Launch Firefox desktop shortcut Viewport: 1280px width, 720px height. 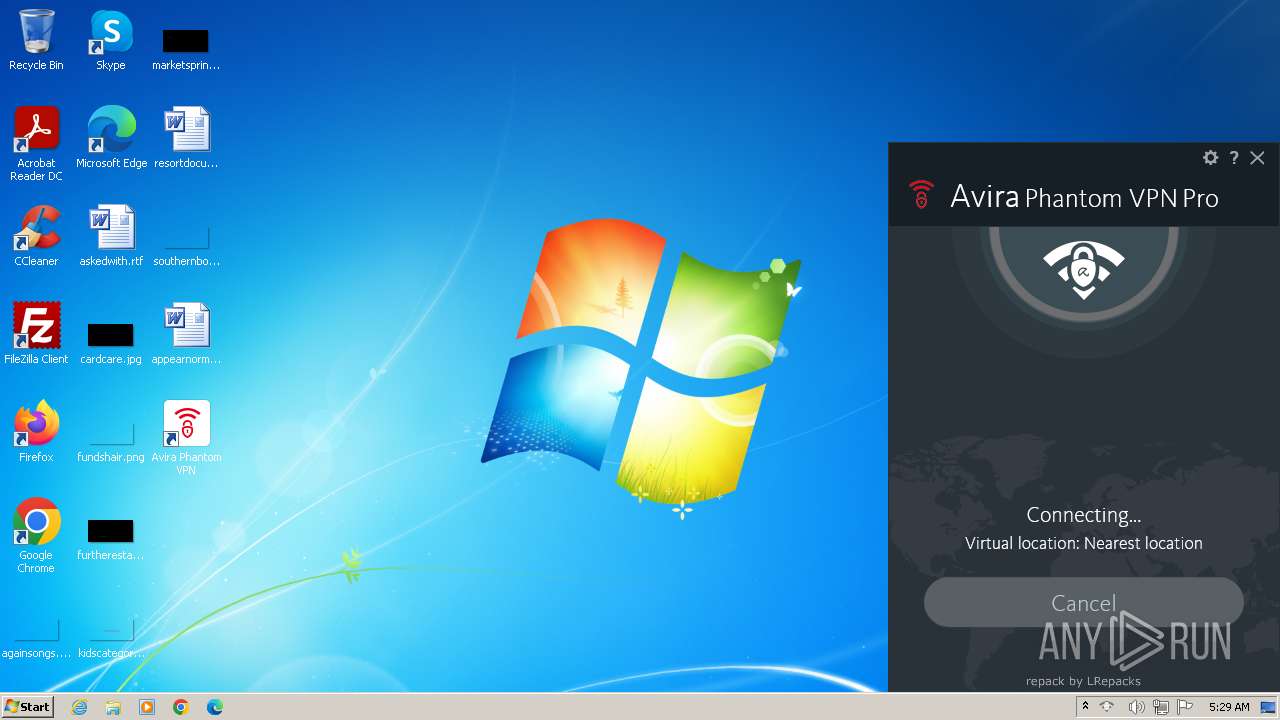click(x=36, y=431)
